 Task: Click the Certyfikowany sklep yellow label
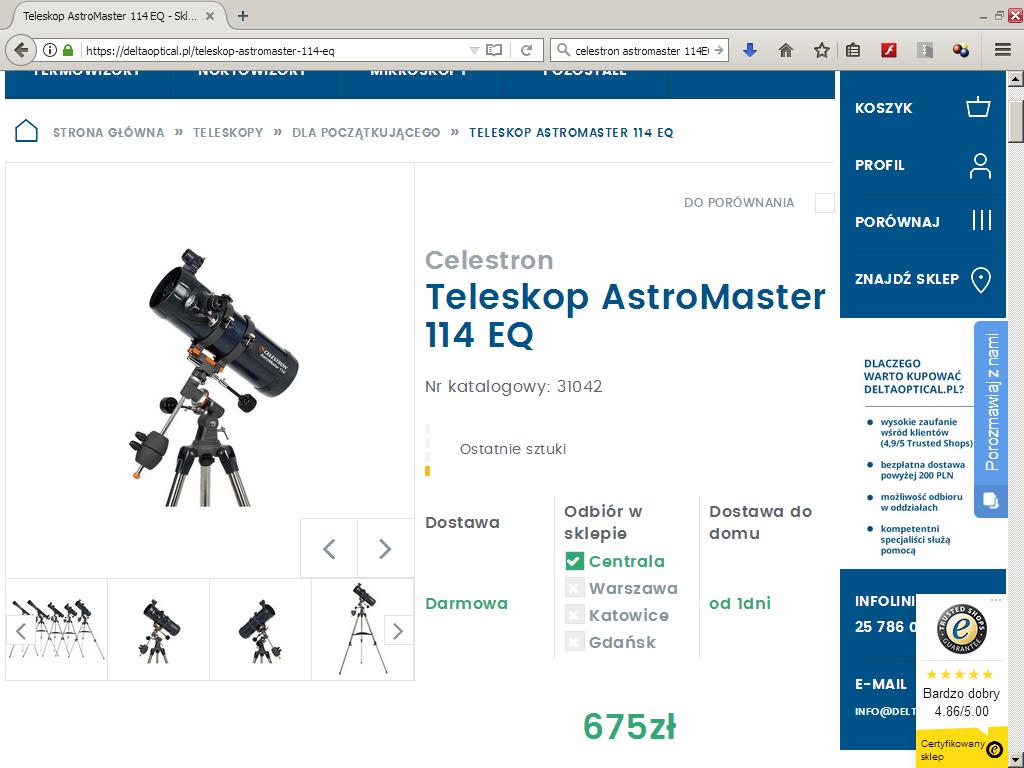(960, 748)
